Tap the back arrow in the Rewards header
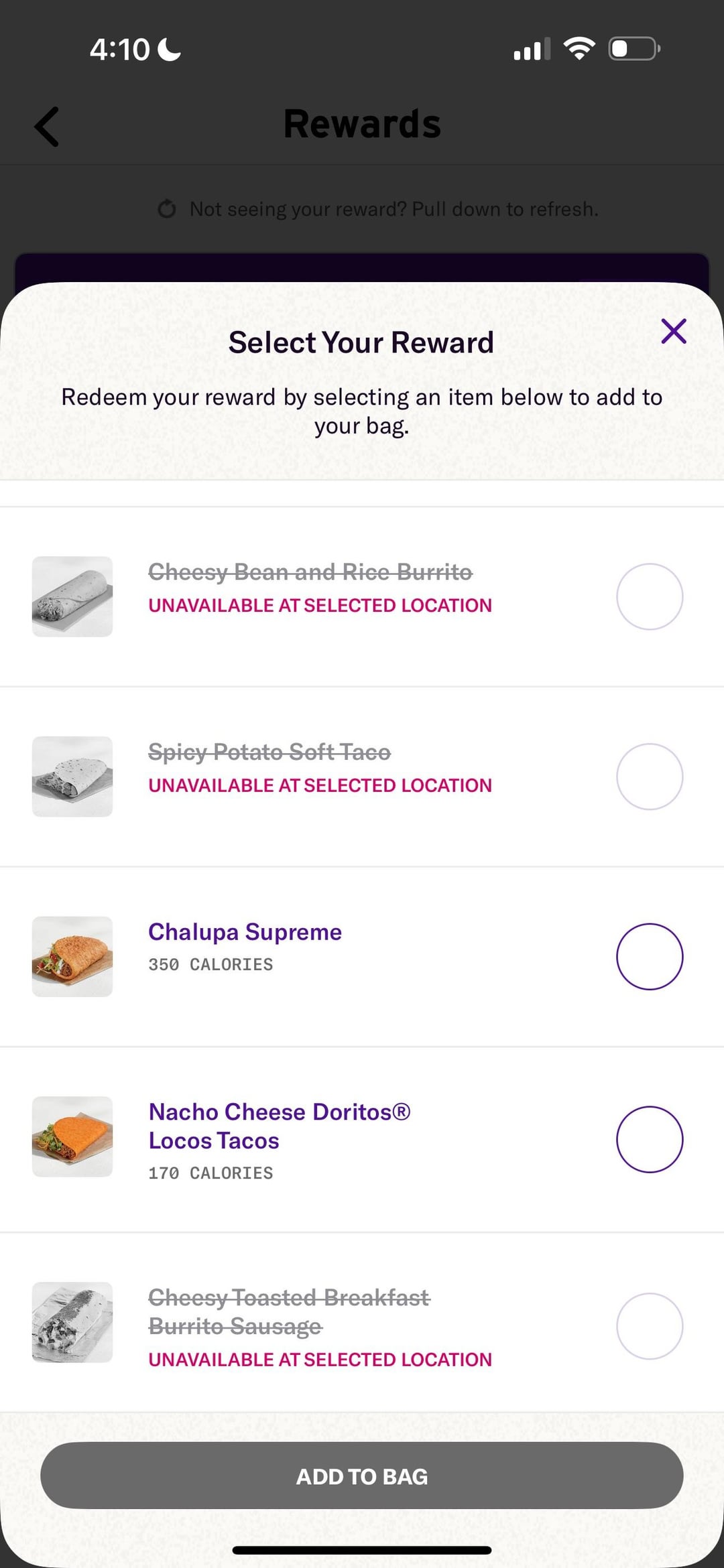Image resolution: width=724 pixels, height=1568 pixels. pos(47,126)
